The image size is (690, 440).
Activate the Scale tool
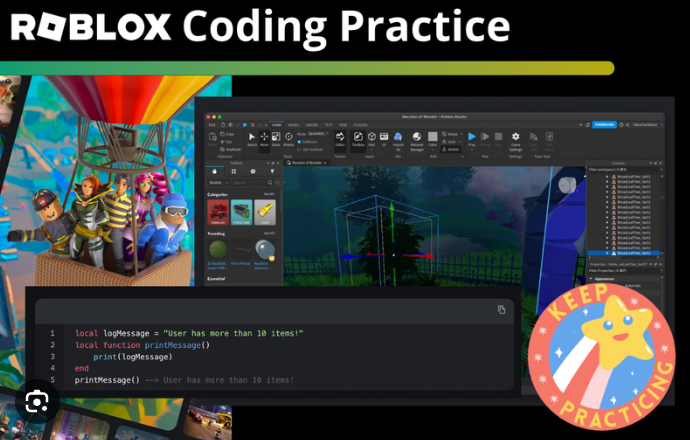tap(276, 139)
